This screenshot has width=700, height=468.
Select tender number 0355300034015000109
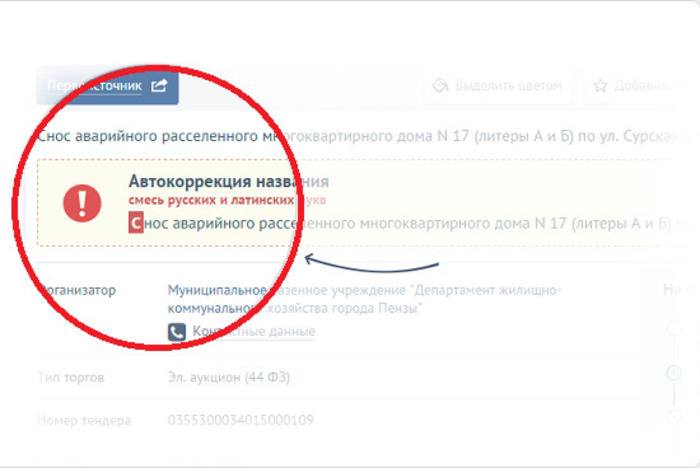pos(241,420)
